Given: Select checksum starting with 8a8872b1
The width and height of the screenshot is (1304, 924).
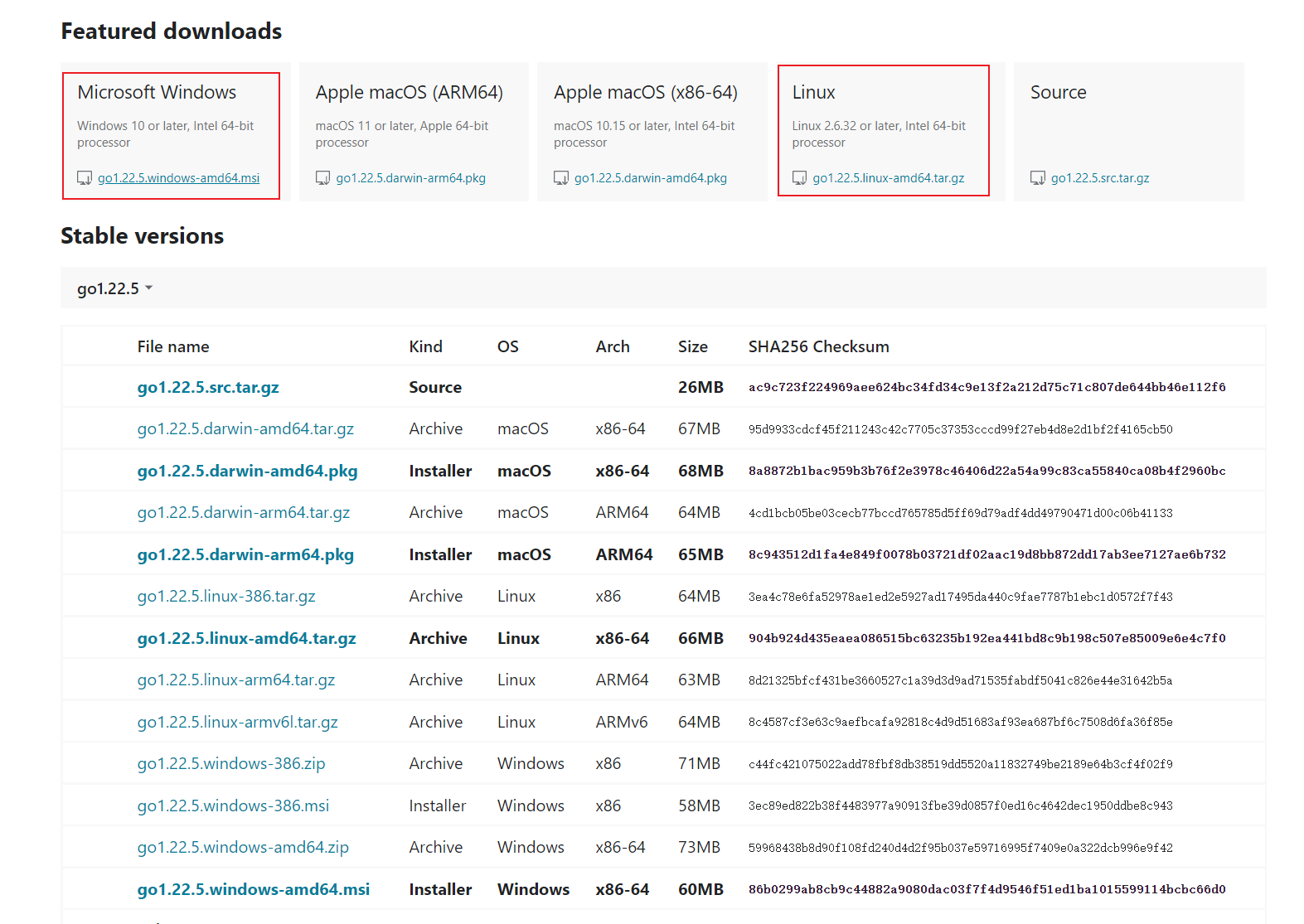Looking at the screenshot, I should click(987, 471).
